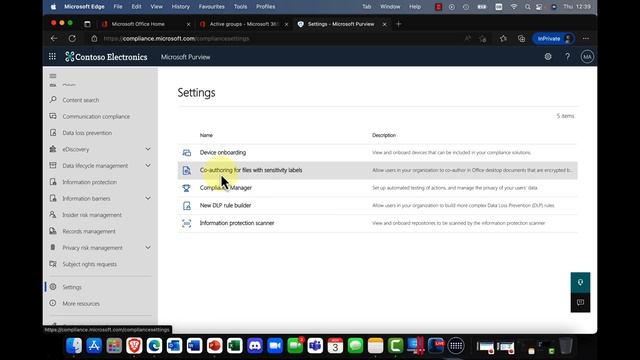Open Purview settings gear in header
This screenshot has height=360, width=640.
pos(548,57)
